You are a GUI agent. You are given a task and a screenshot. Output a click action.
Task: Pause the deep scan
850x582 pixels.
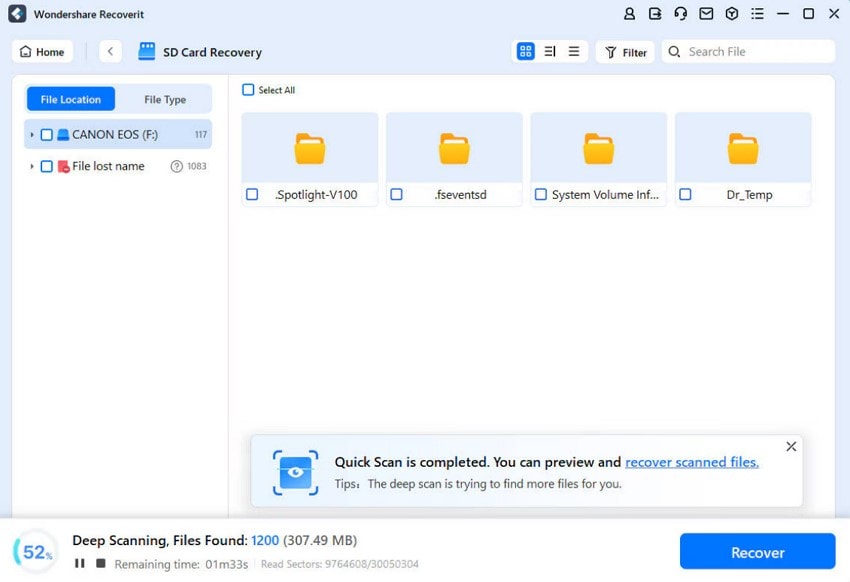(80, 564)
